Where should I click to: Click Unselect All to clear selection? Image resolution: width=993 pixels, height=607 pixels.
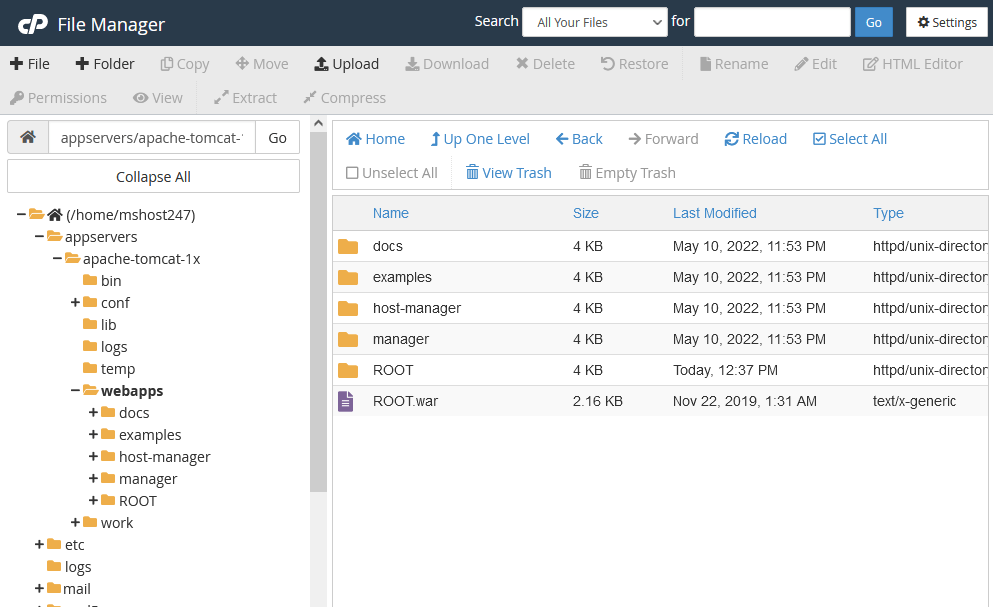(391, 173)
